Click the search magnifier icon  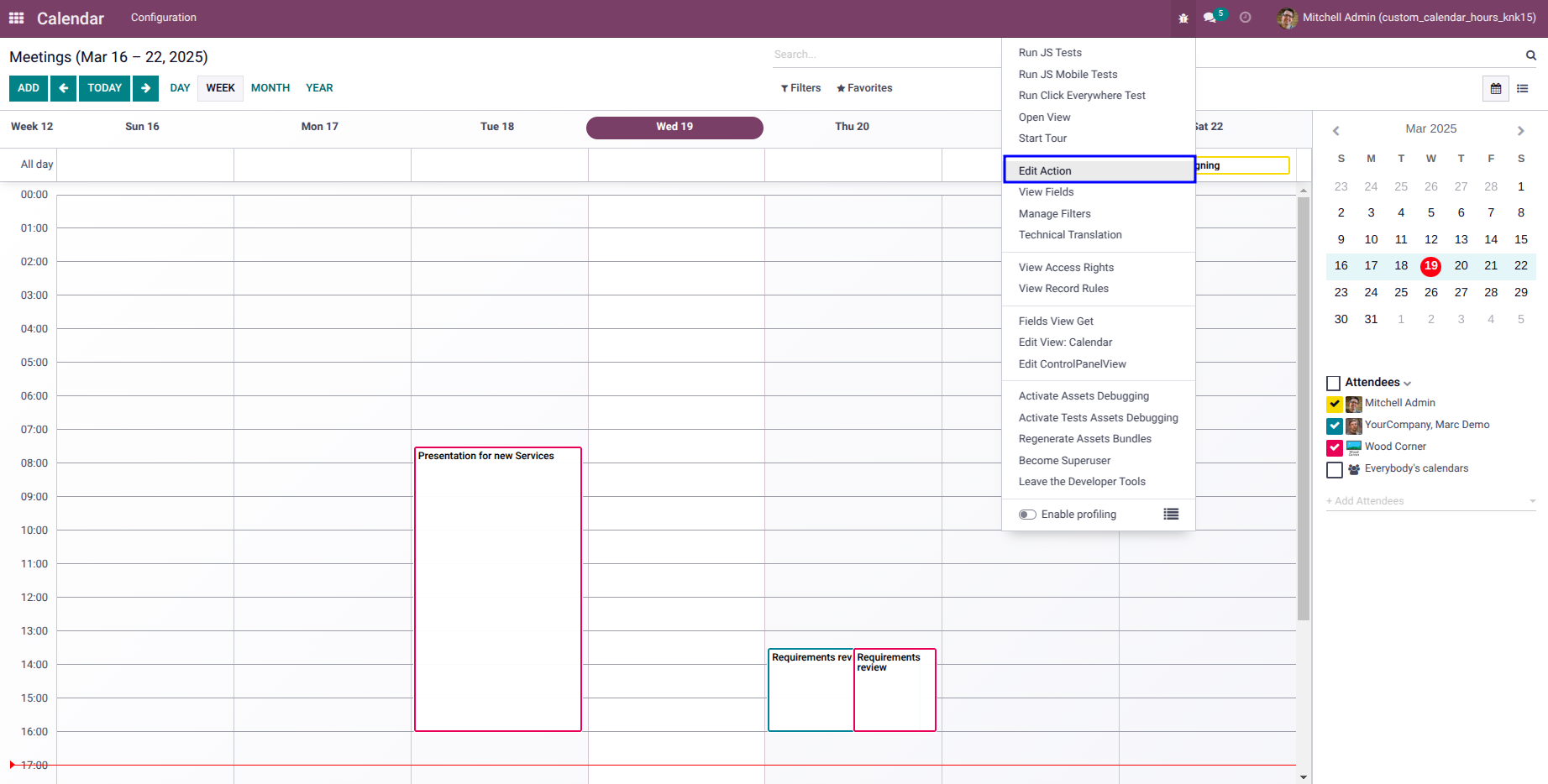tap(1530, 55)
